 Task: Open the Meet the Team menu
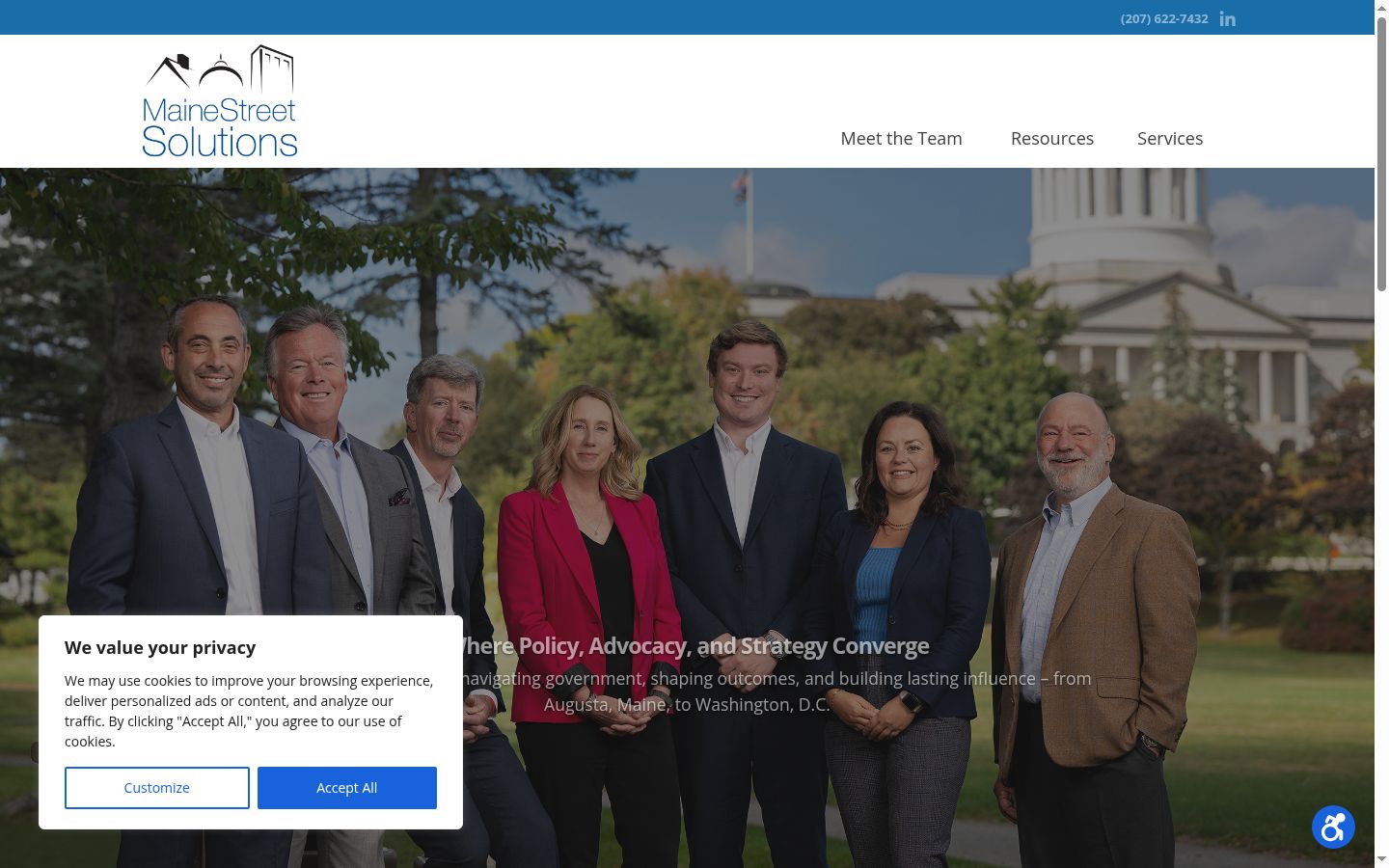901,138
